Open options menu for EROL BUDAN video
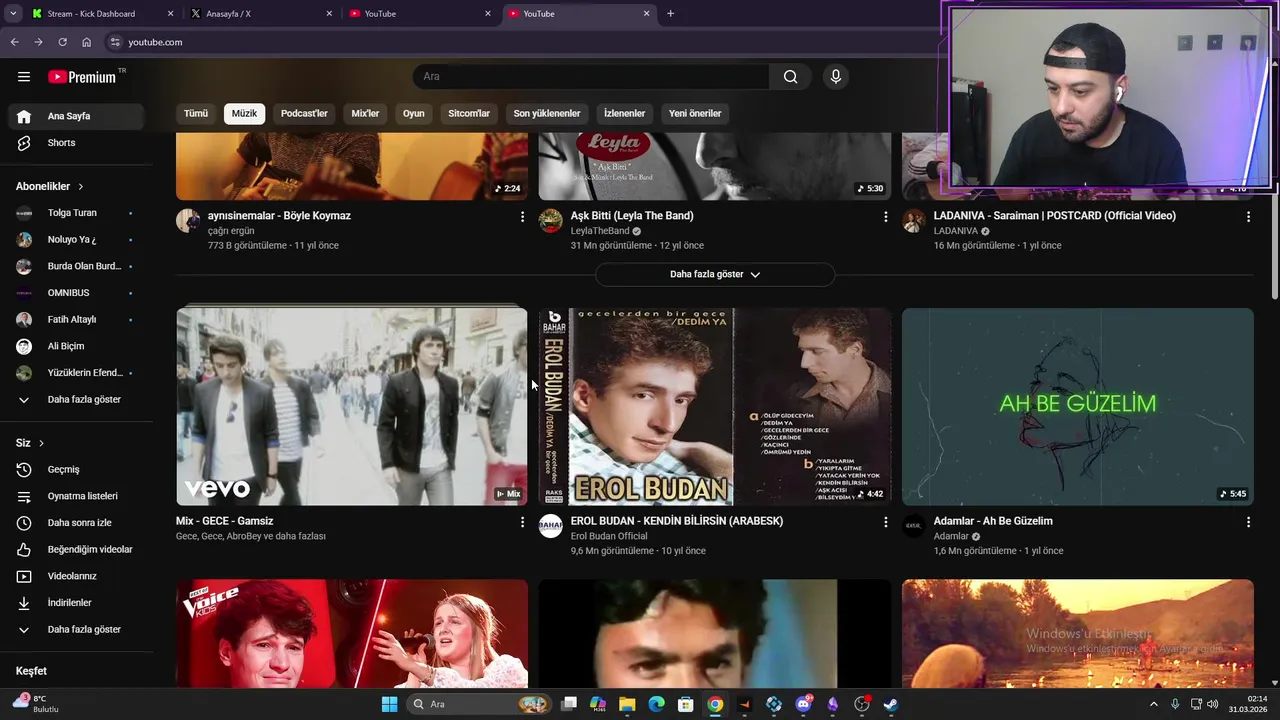This screenshot has height=720, width=1280. pos(885,522)
